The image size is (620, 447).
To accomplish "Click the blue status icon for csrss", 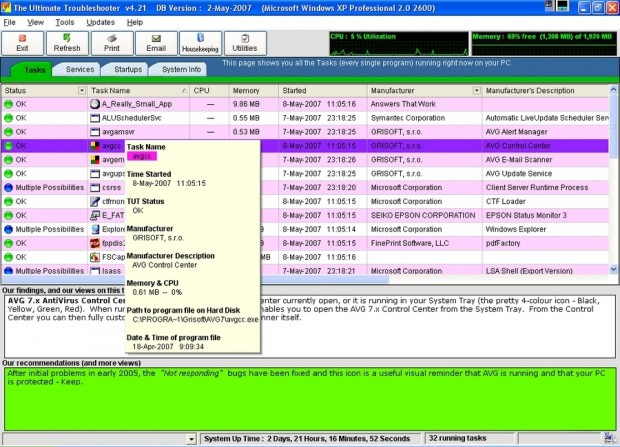I will pos(8,188).
